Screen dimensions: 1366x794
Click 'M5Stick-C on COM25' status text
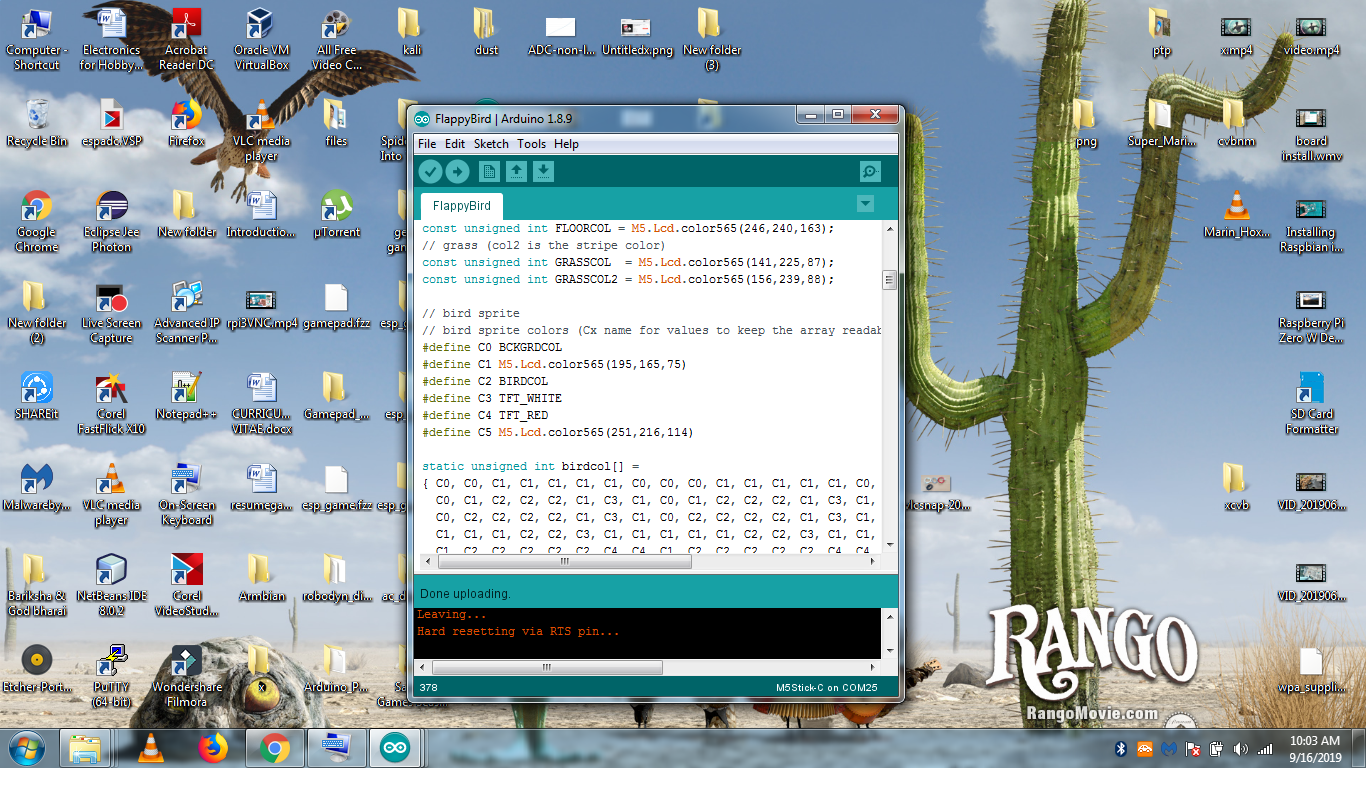(826, 688)
